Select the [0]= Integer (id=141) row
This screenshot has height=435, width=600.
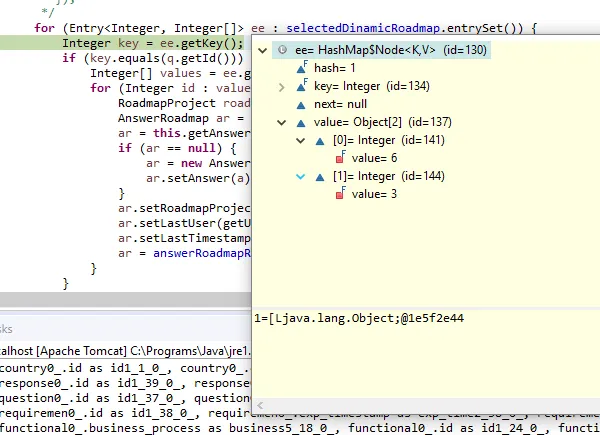[x=389, y=140]
